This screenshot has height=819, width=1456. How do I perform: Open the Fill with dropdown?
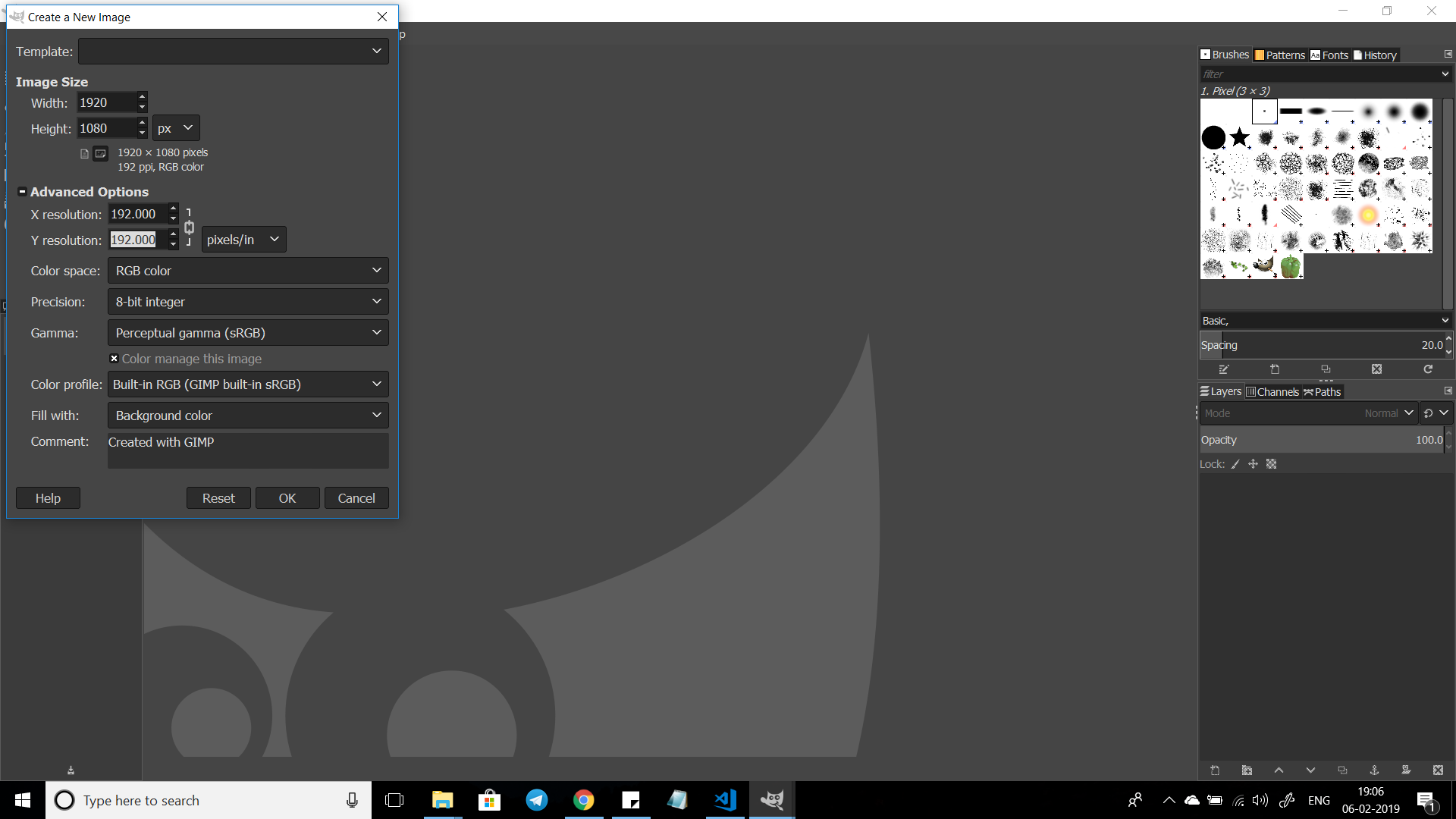click(248, 416)
